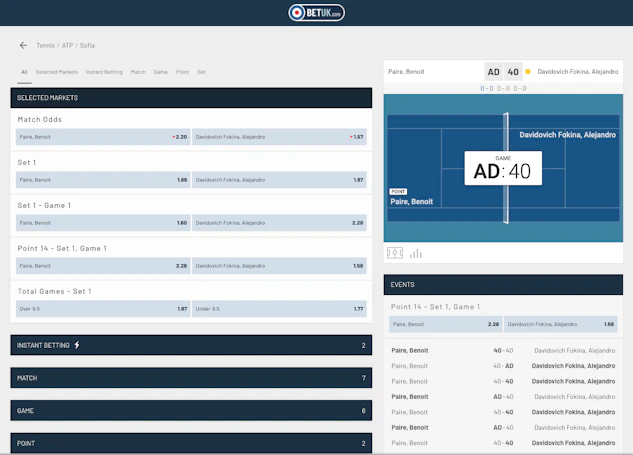Bet on Davidovich Fokina Match Odds 1.57
The image size is (633, 455).
pyautogui.click(x=279, y=137)
